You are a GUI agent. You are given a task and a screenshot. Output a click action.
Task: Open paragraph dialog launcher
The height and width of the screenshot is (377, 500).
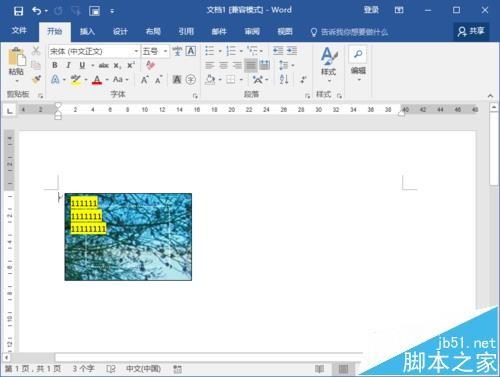pos(307,96)
